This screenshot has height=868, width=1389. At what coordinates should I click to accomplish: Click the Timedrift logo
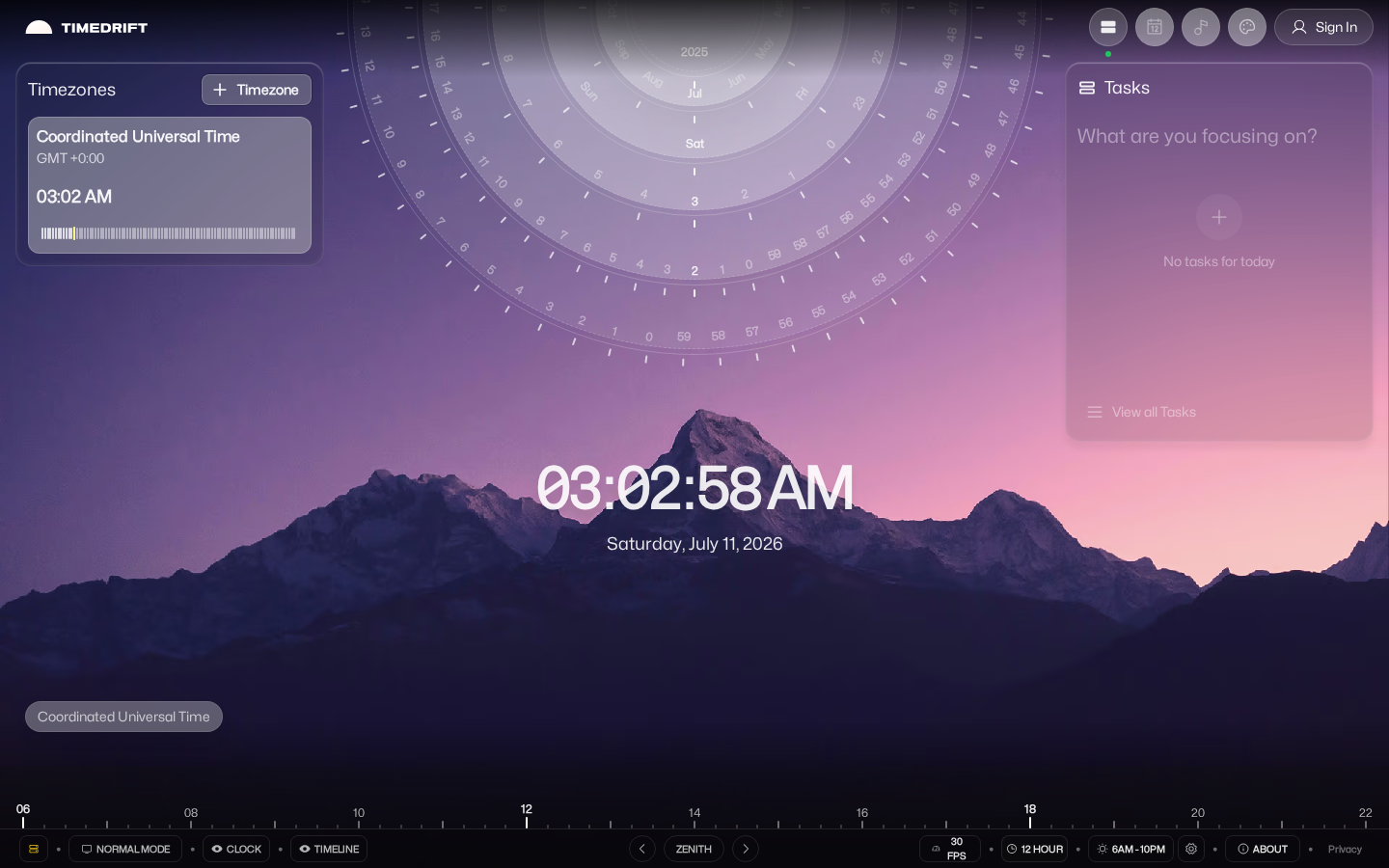[86, 27]
